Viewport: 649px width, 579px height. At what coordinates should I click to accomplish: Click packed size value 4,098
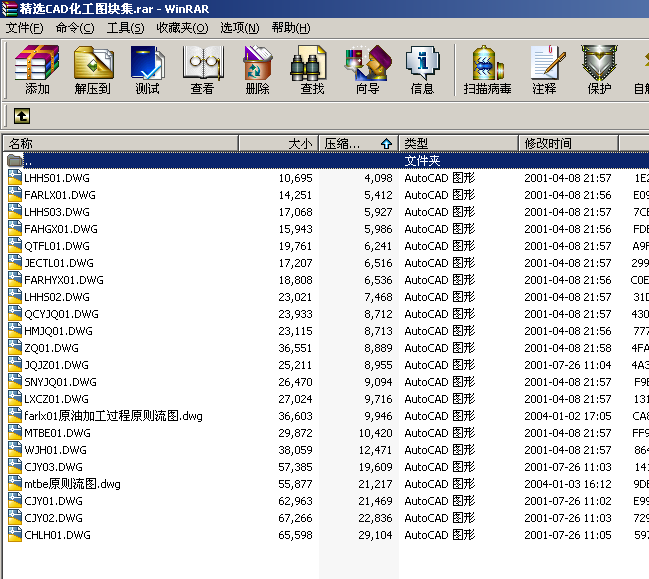(378, 178)
